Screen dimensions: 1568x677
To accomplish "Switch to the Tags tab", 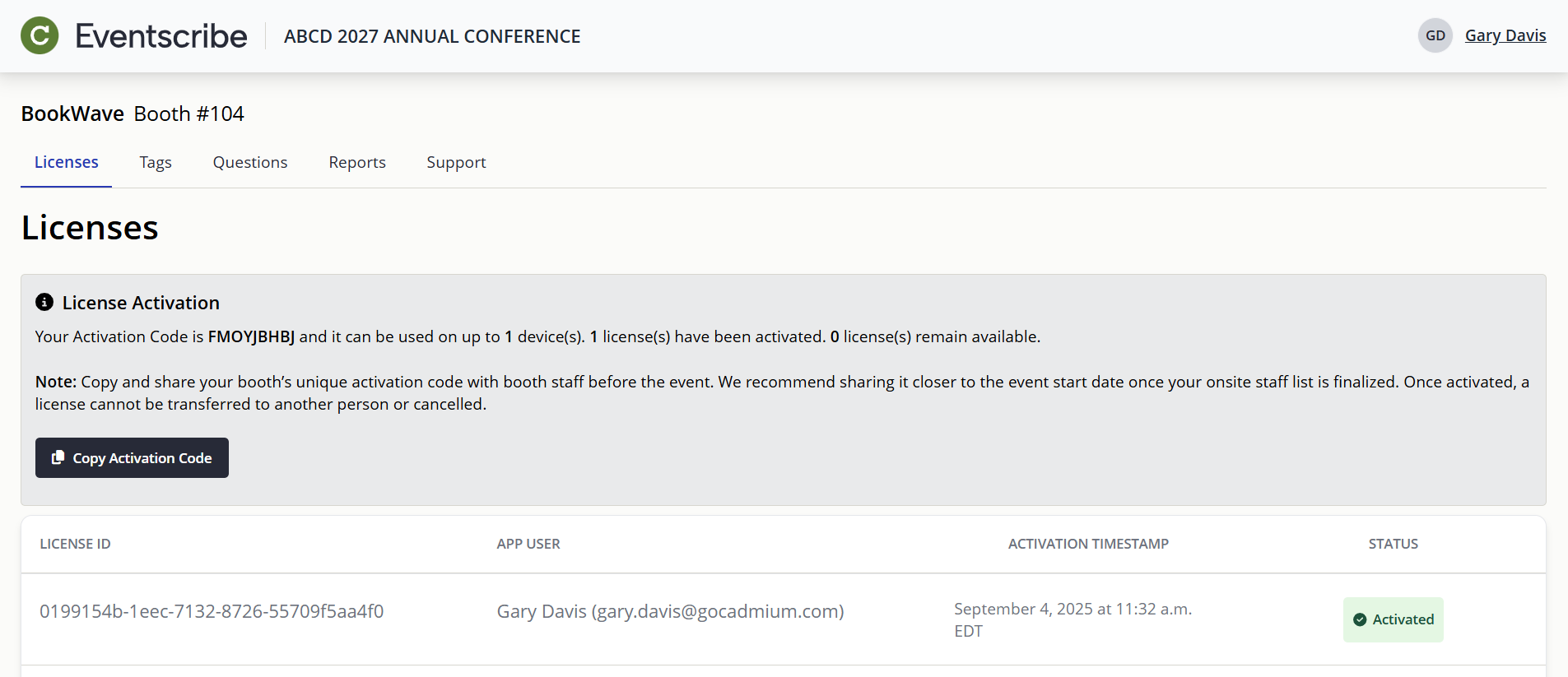I will tap(156, 162).
